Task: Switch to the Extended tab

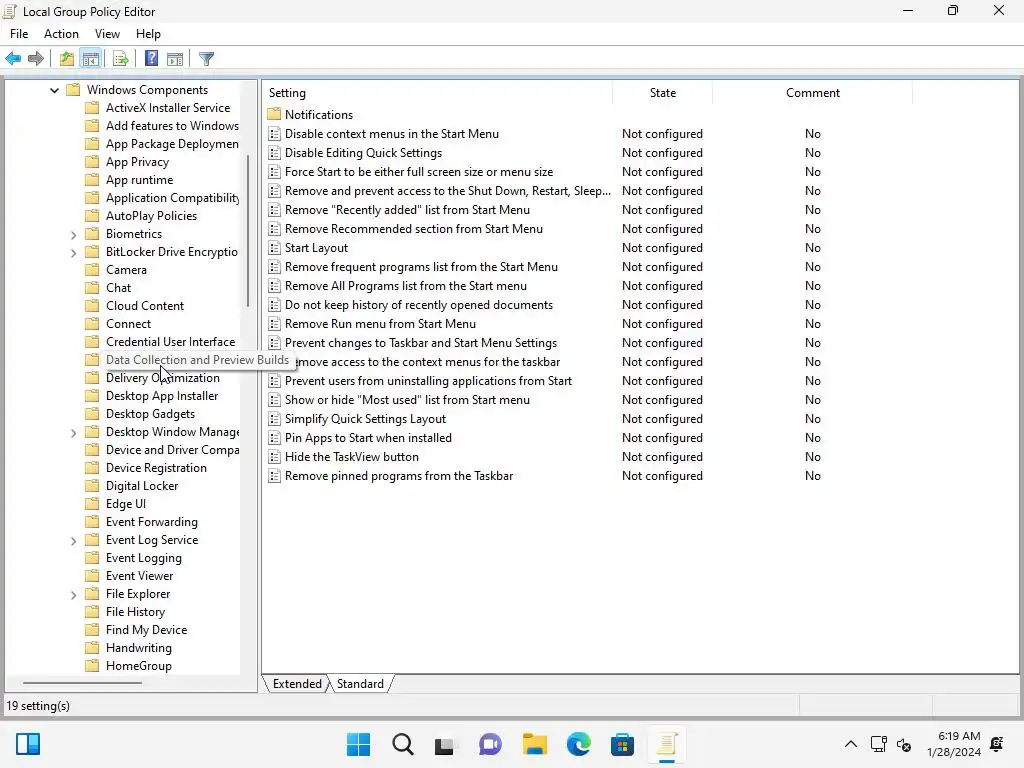Action: [x=297, y=684]
